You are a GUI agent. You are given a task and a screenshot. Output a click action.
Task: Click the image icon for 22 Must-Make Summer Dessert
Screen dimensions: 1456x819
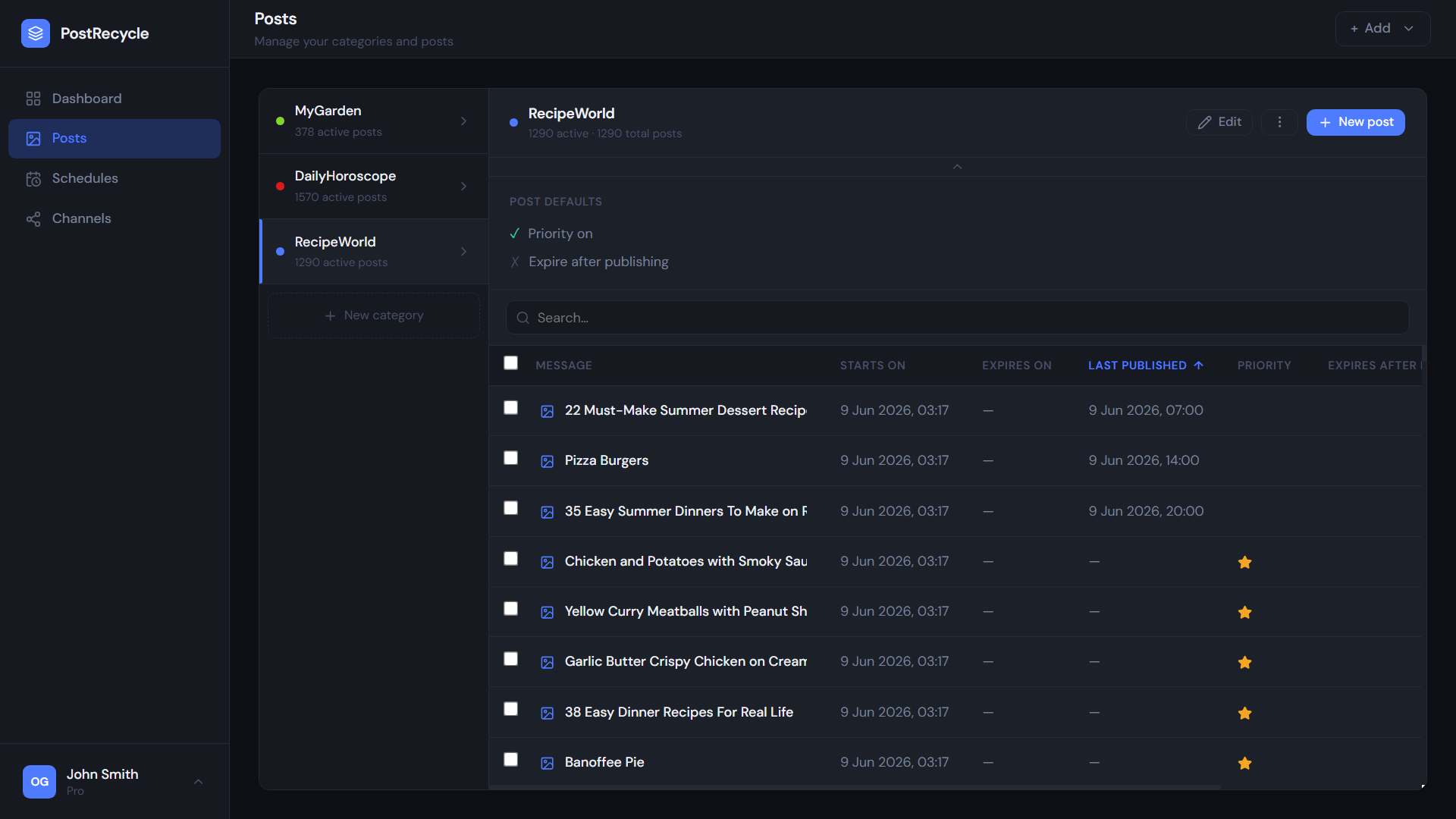tap(547, 411)
